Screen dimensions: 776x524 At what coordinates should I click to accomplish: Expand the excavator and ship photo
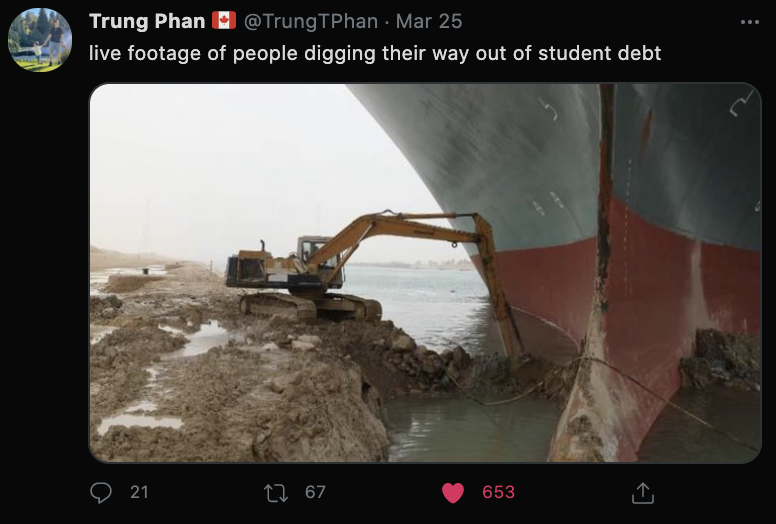click(x=425, y=273)
